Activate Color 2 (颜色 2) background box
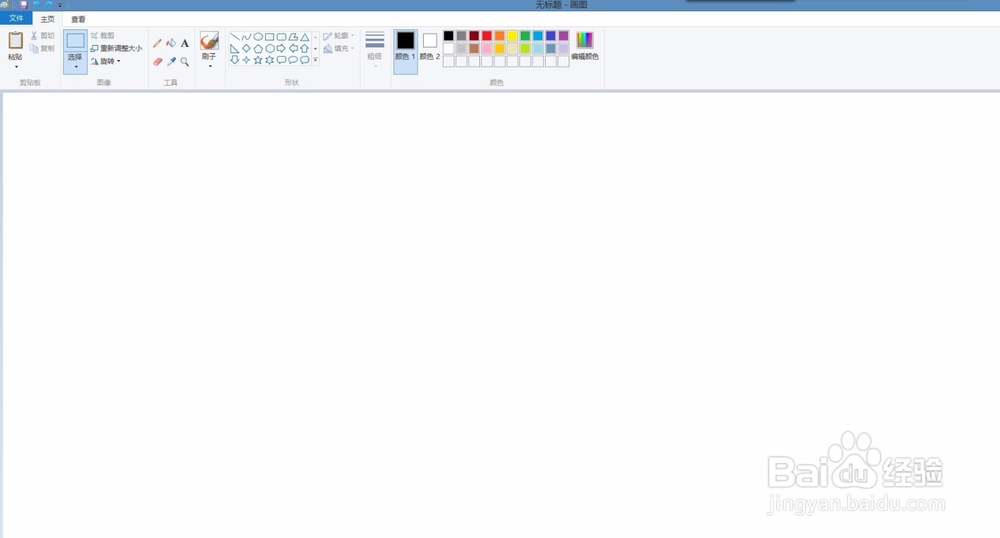Image resolution: width=1000 pixels, height=538 pixels. click(430, 46)
